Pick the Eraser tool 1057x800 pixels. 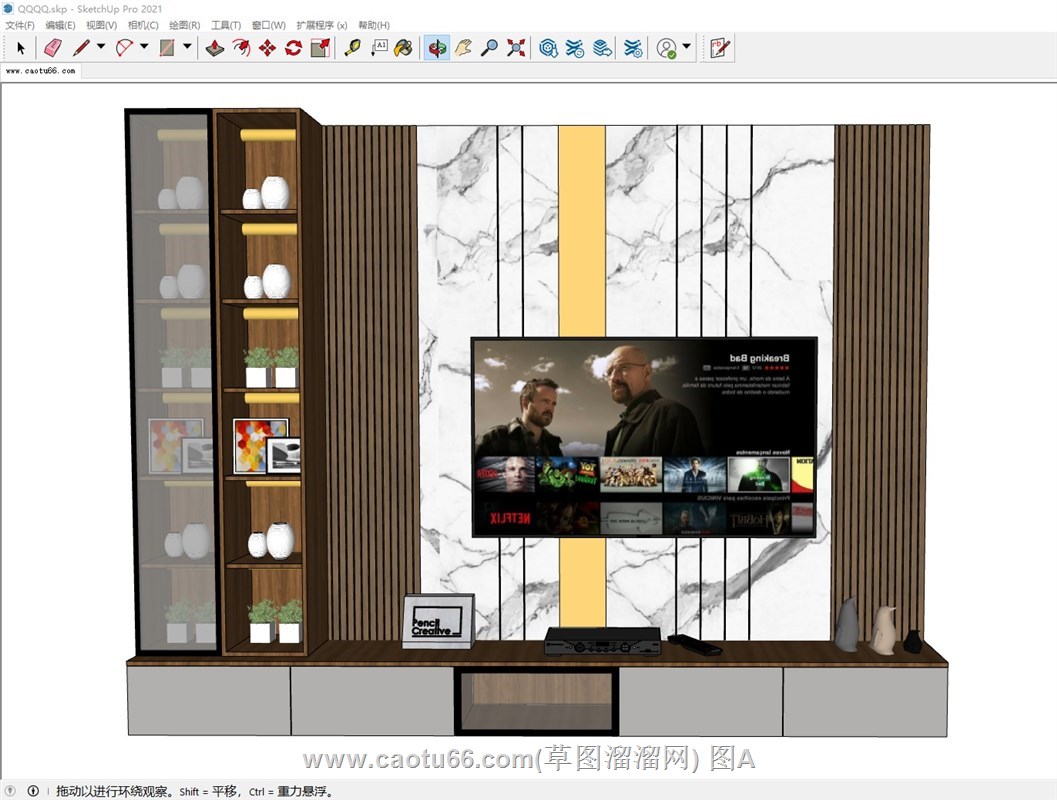point(53,47)
